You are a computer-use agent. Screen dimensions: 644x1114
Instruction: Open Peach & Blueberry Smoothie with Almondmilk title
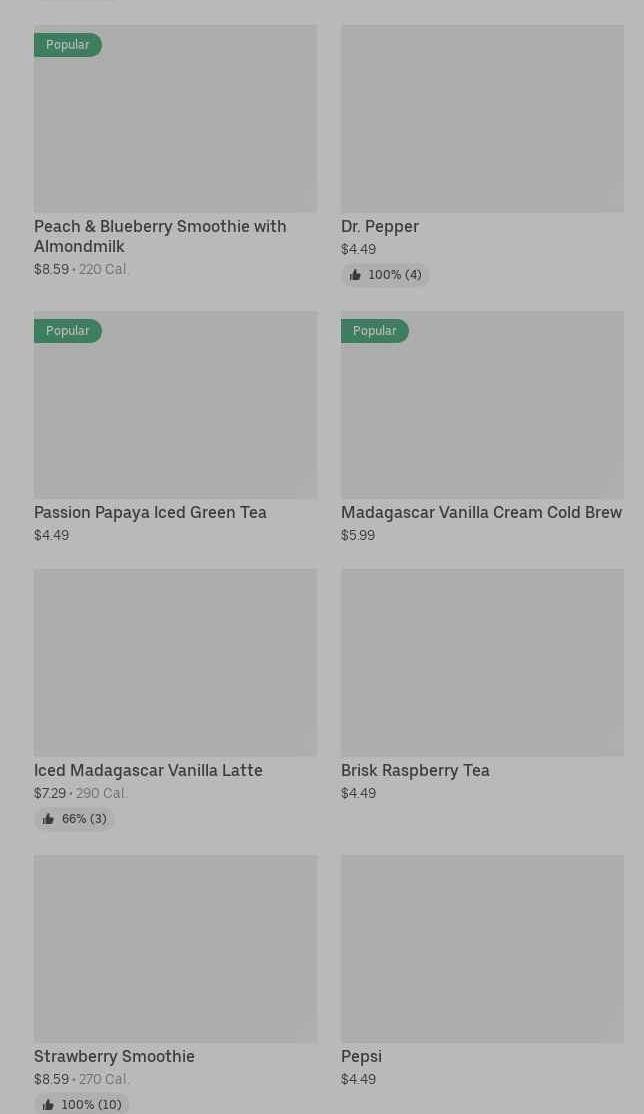click(160, 236)
